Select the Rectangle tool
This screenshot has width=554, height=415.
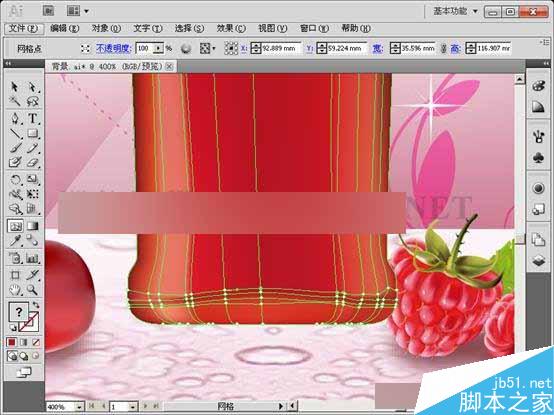32,134
